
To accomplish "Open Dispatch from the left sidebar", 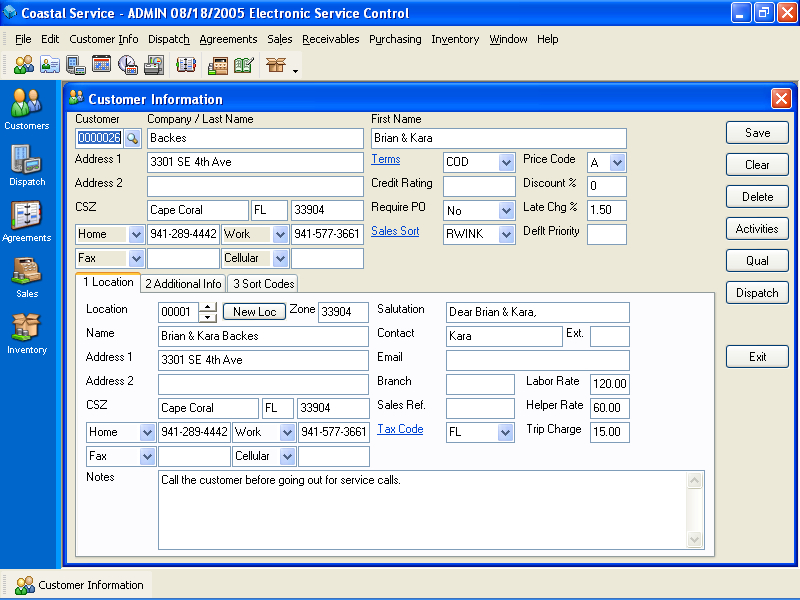I will click(x=27, y=165).
